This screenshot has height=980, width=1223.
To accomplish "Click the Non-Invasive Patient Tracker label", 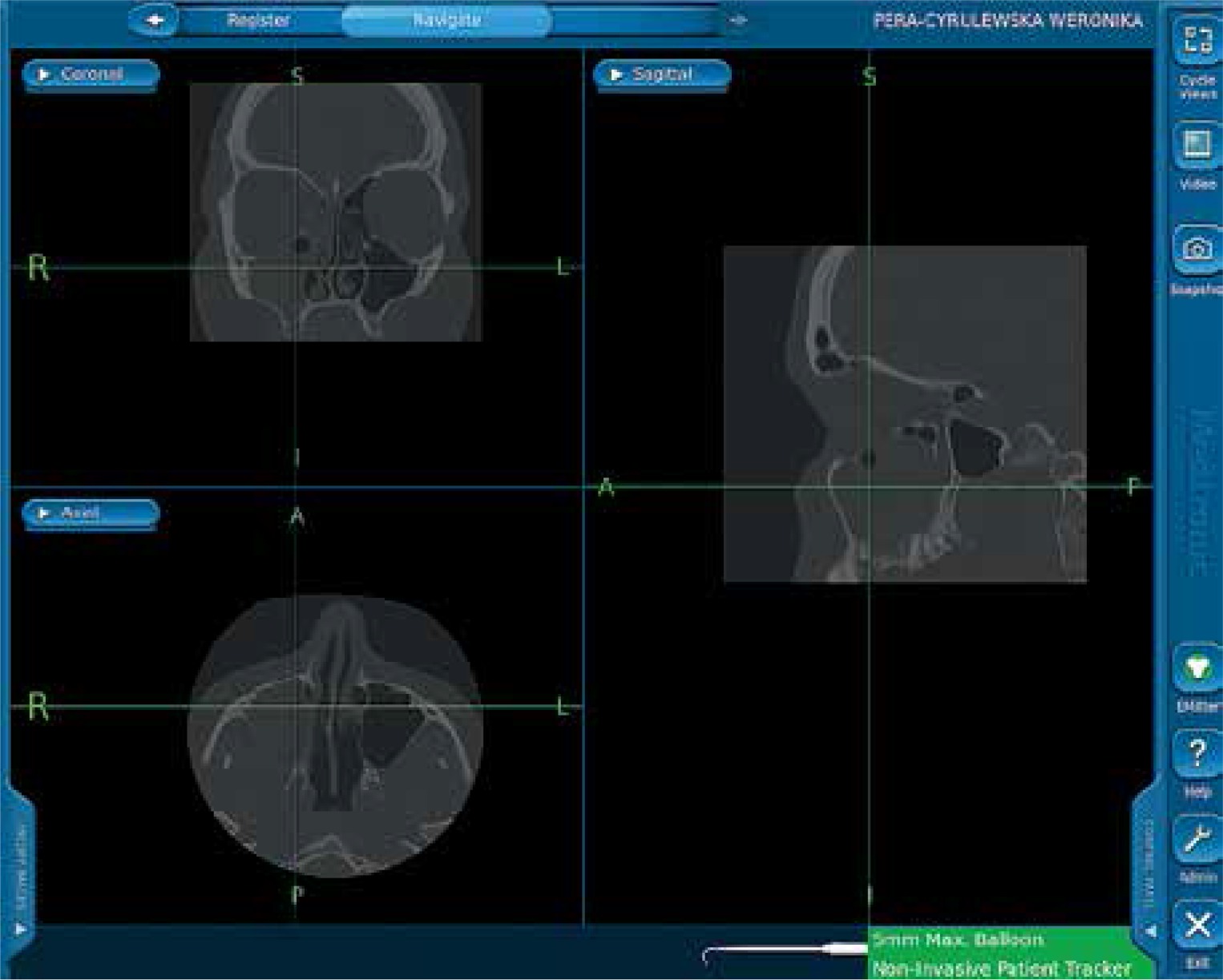I will pyautogui.click(x=1001, y=968).
